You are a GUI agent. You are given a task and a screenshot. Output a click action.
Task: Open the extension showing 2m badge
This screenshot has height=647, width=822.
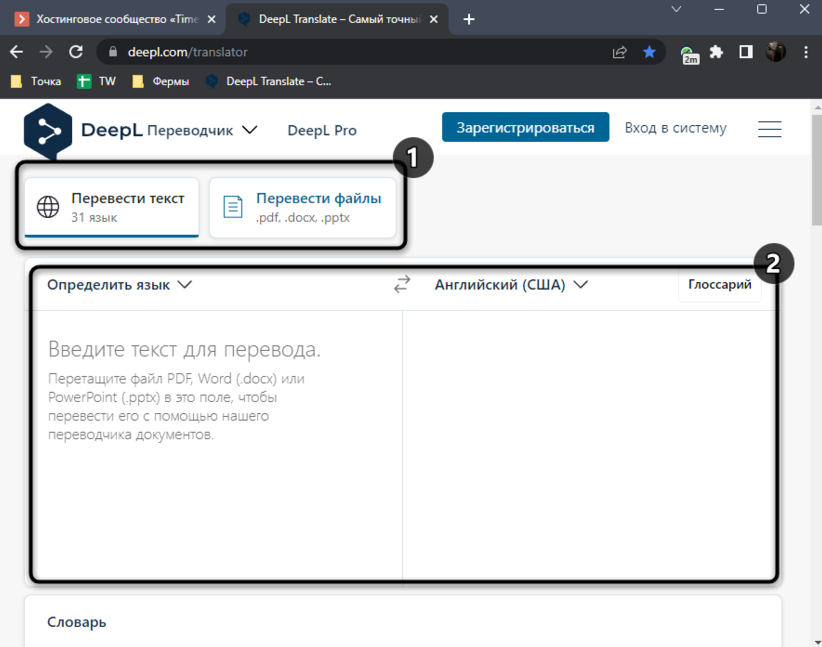click(x=689, y=54)
